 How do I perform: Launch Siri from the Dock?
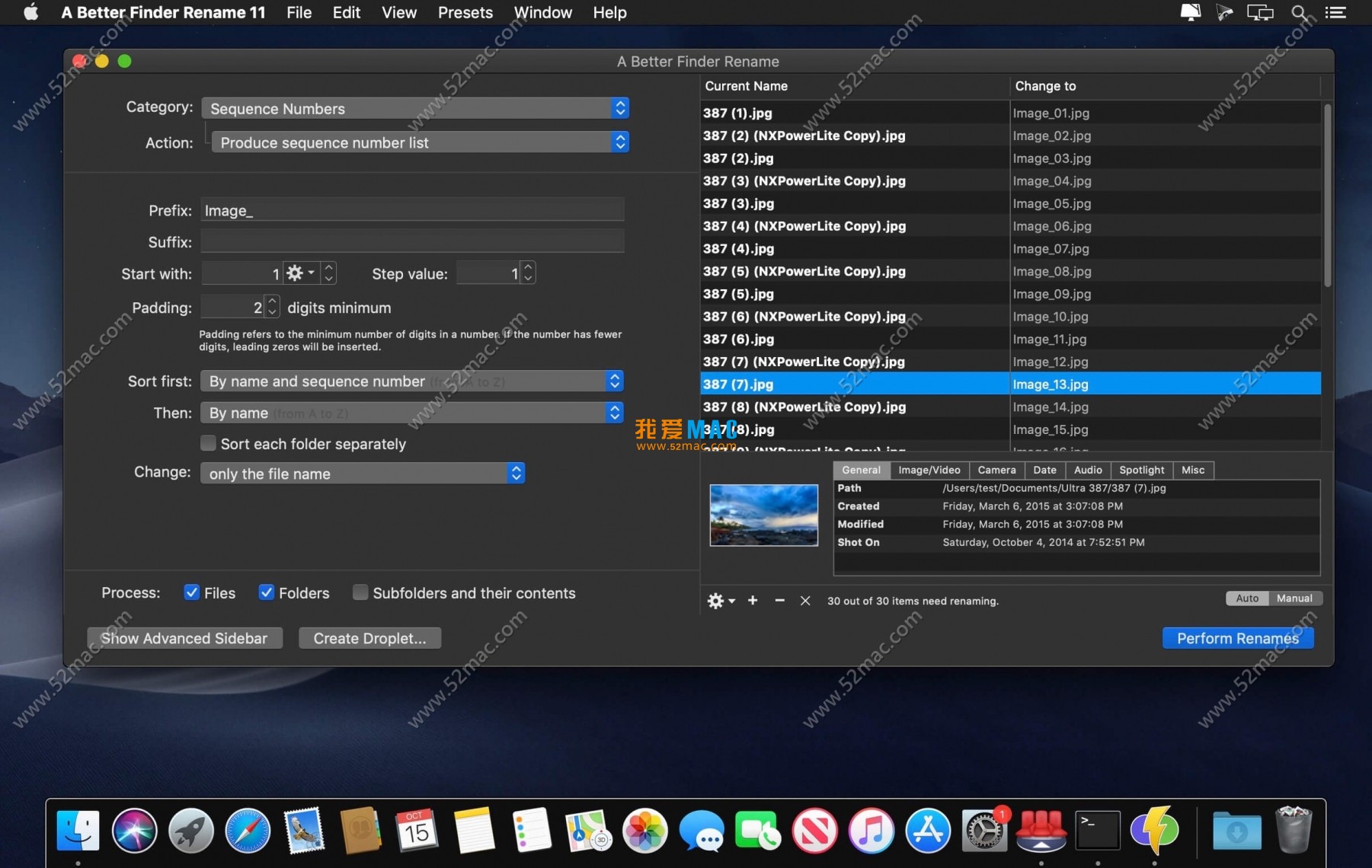135,830
